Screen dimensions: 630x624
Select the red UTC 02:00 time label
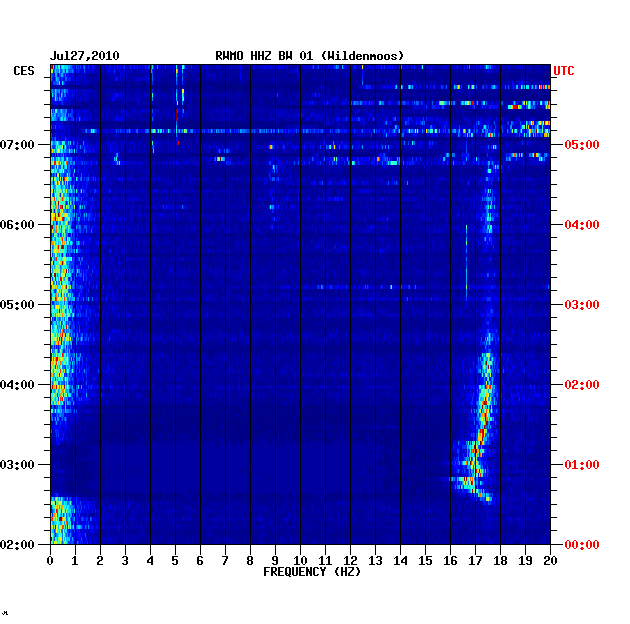(x=582, y=385)
